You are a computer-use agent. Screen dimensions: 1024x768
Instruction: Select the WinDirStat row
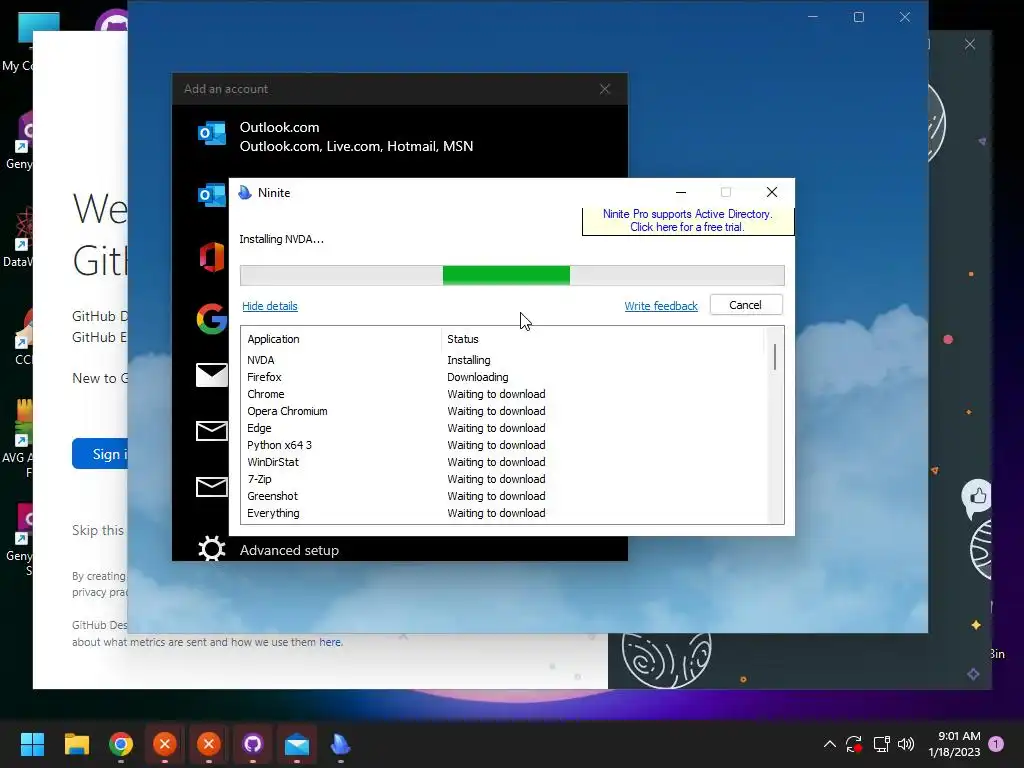[503, 462]
